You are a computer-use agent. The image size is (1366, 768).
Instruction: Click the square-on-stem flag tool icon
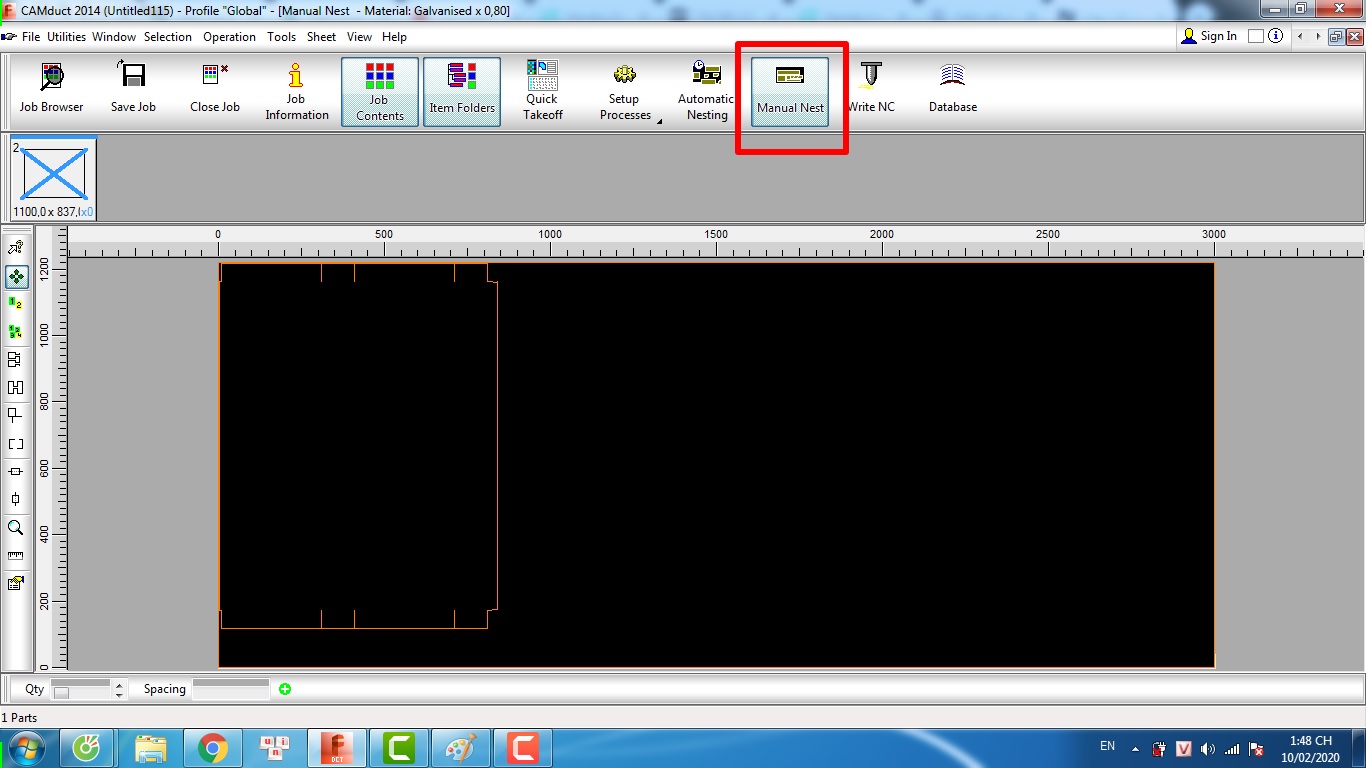pos(15,415)
